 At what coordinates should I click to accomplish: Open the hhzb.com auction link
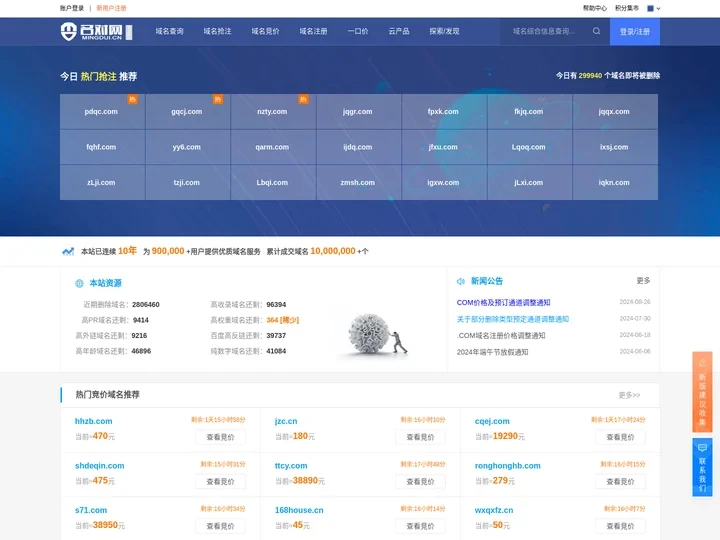94,421
